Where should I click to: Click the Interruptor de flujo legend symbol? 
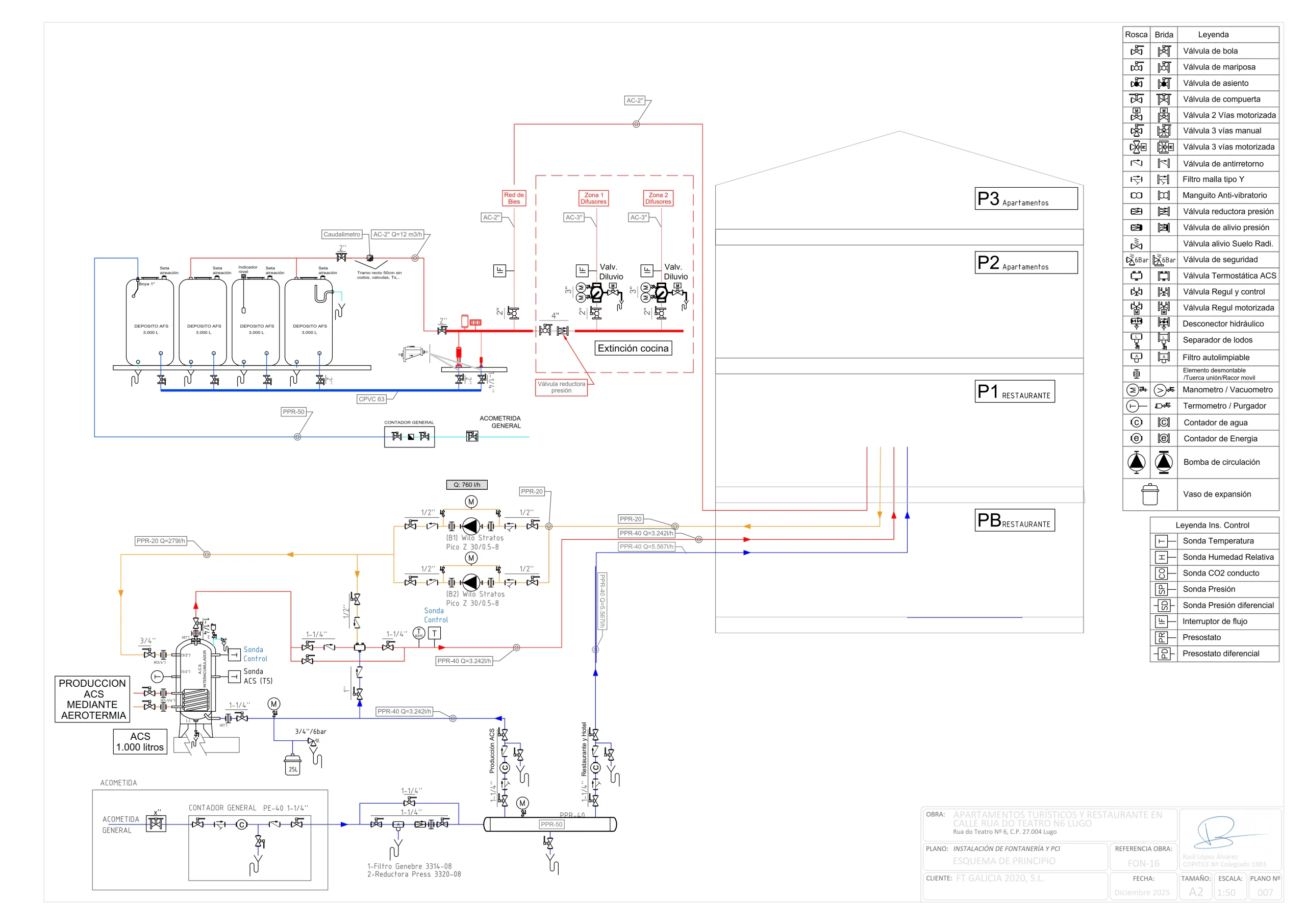1163,621
